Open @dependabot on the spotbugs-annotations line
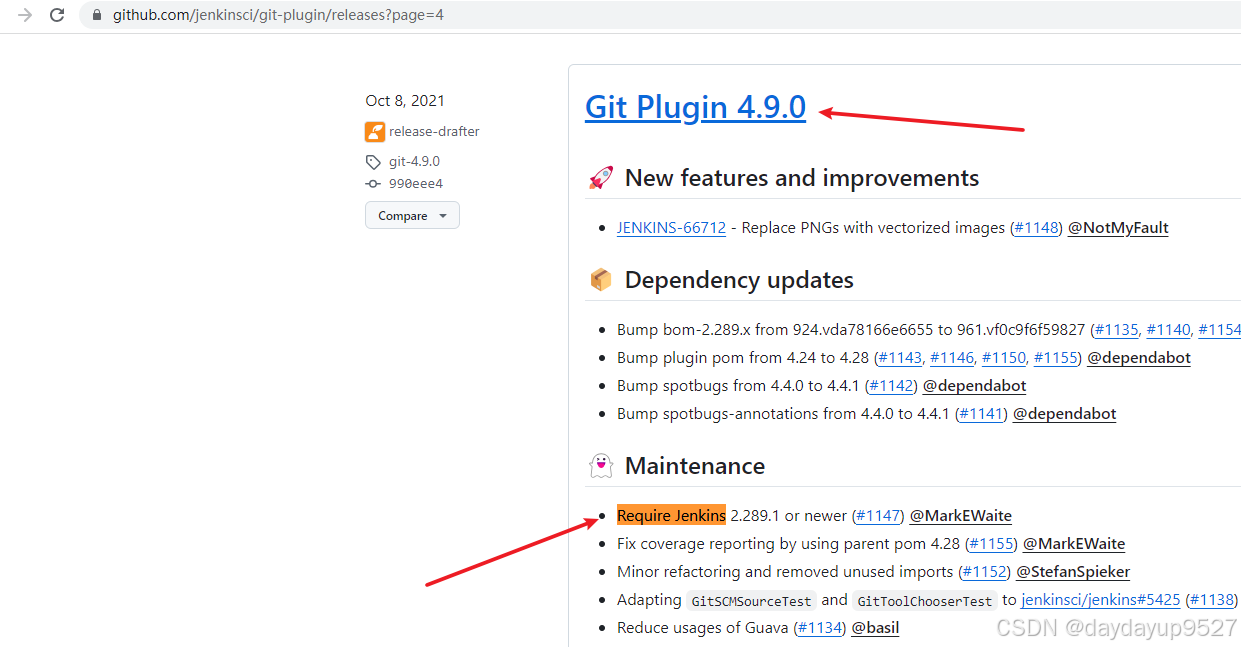This screenshot has height=647, width=1241. 1064,414
